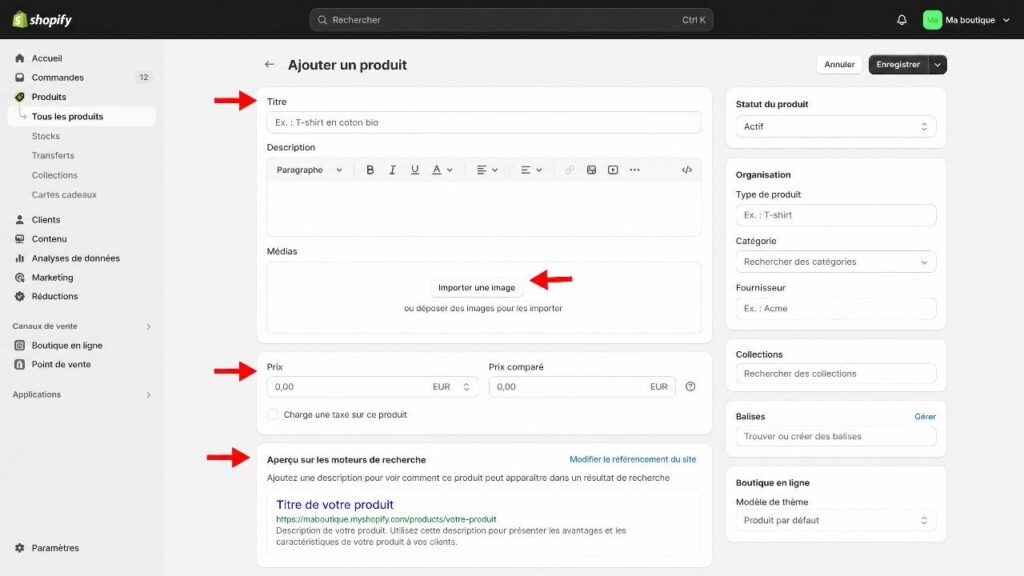1024x576 pixels.
Task: Click the Annuler button
Action: pos(839,65)
